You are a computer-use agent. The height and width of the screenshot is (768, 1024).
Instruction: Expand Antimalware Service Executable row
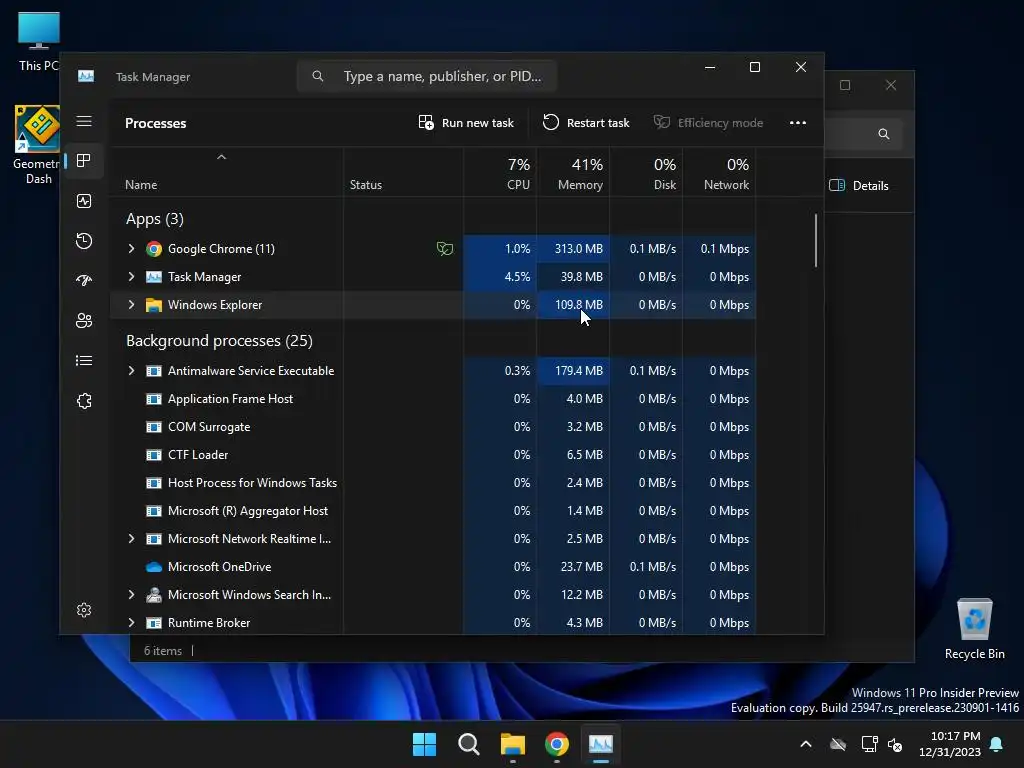(131, 371)
